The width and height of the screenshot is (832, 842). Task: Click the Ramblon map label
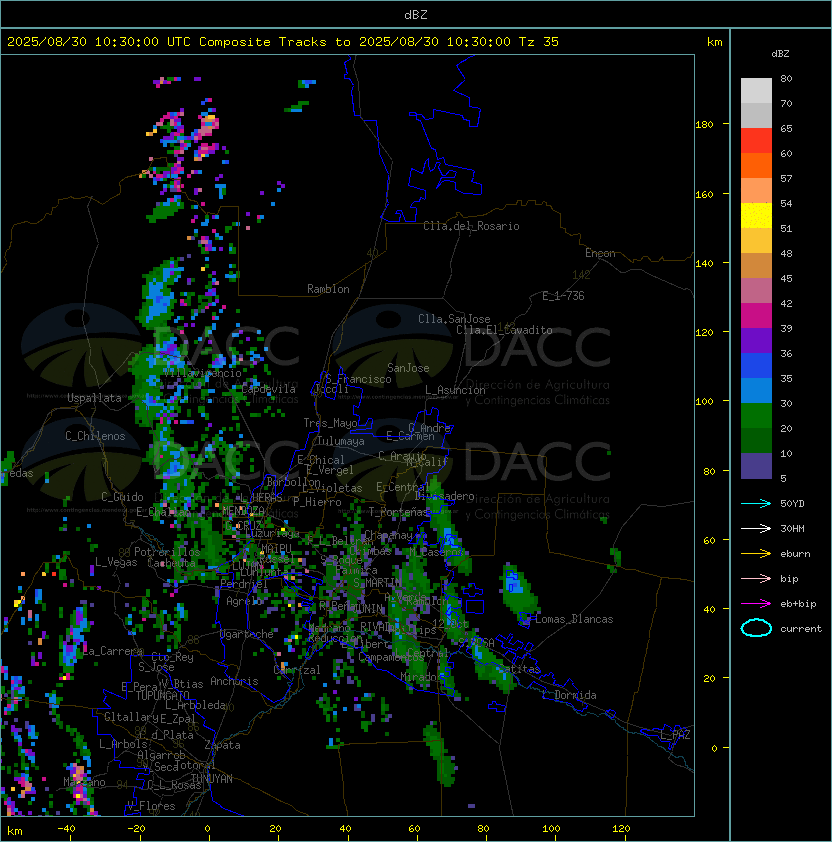tap(328, 289)
